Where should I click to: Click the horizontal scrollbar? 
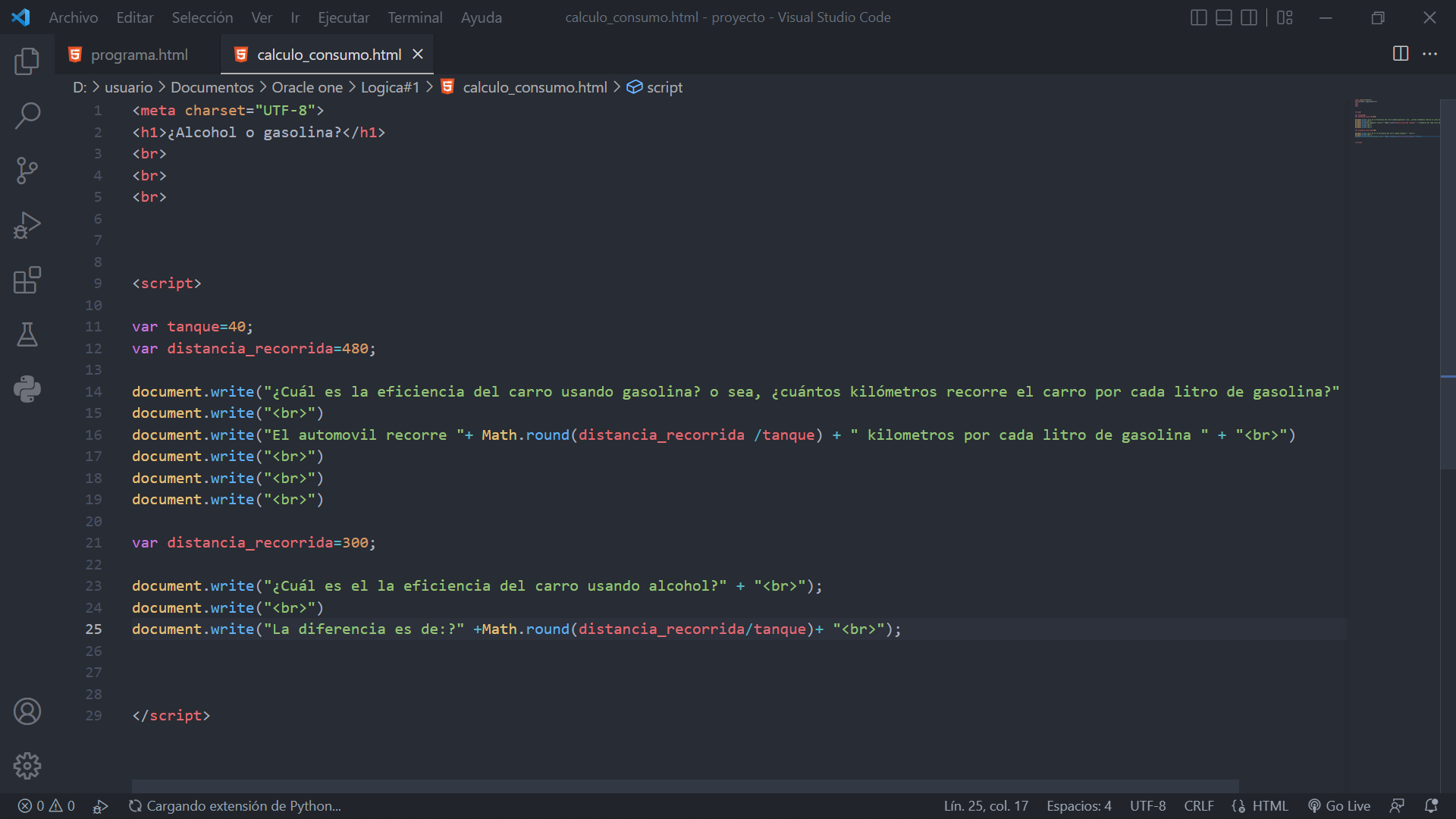click(x=686, y=786)
